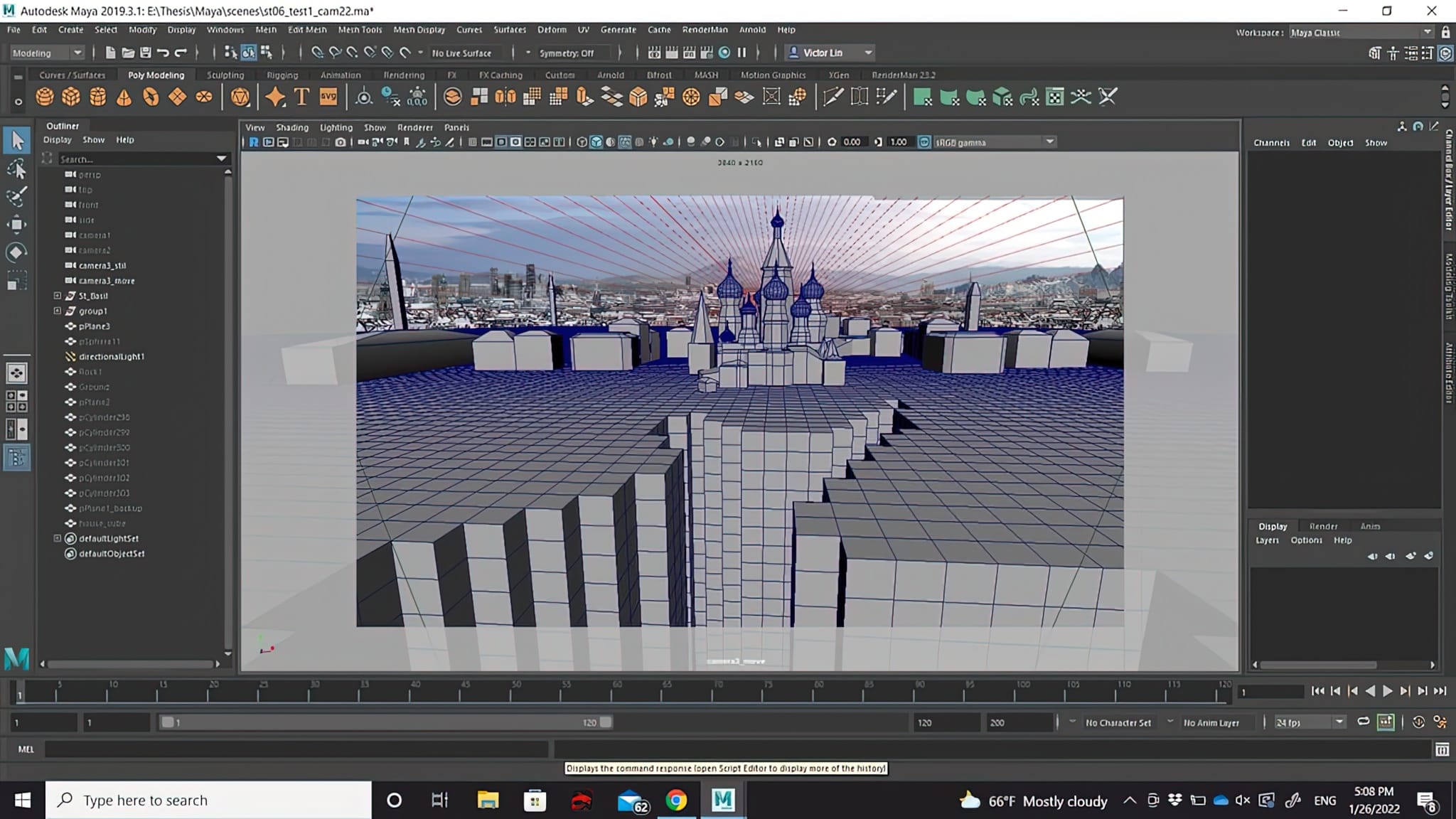Toggle auto keyframe near the timeline
Screen dimensions: 1456x819
1386,722
